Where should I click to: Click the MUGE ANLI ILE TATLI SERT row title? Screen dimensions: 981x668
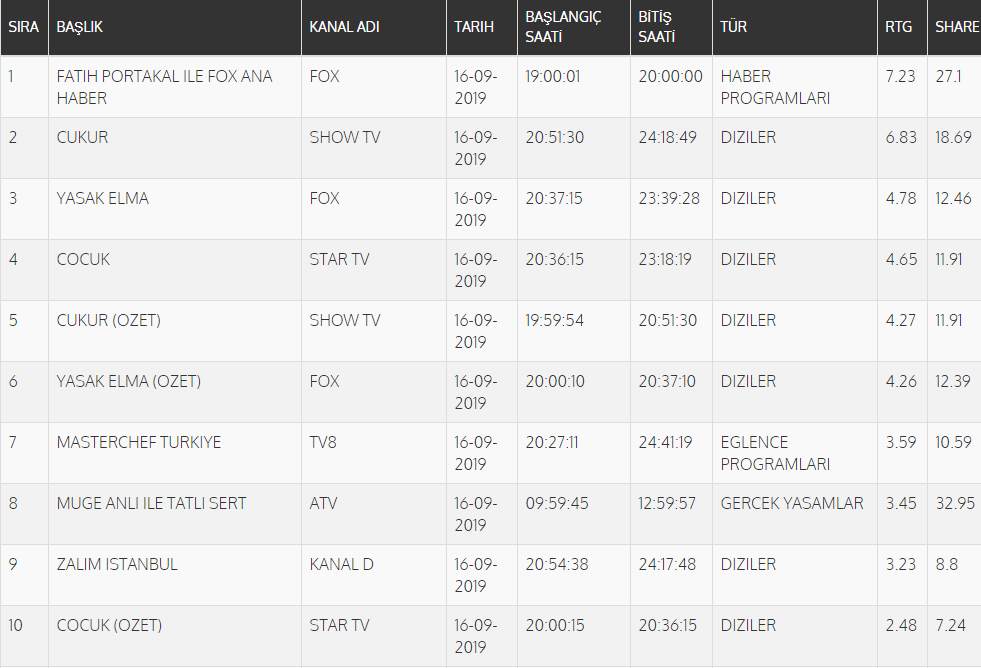click(x=151, y=503)
